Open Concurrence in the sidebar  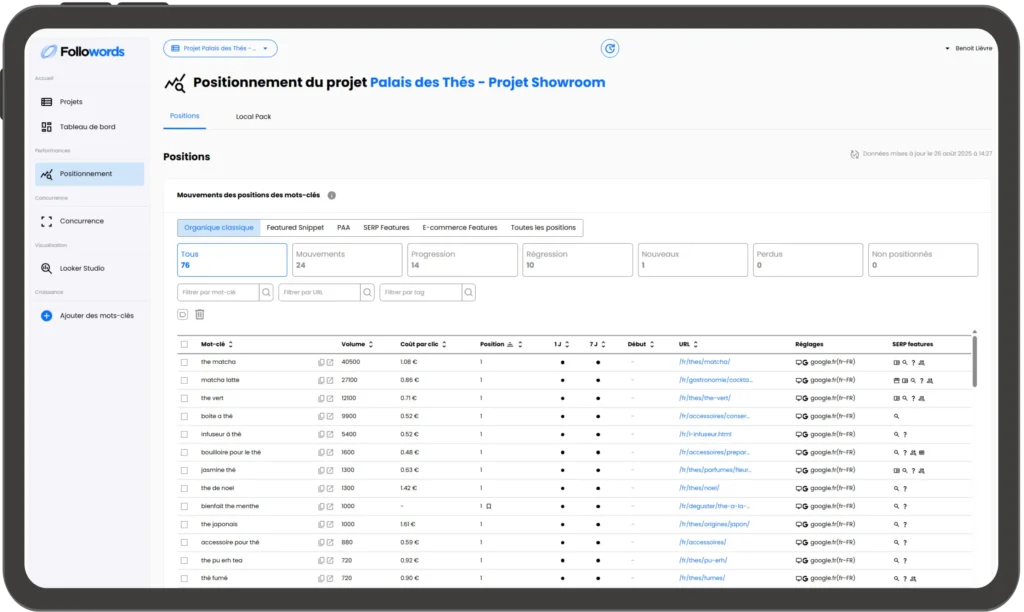tap(81, 221)
